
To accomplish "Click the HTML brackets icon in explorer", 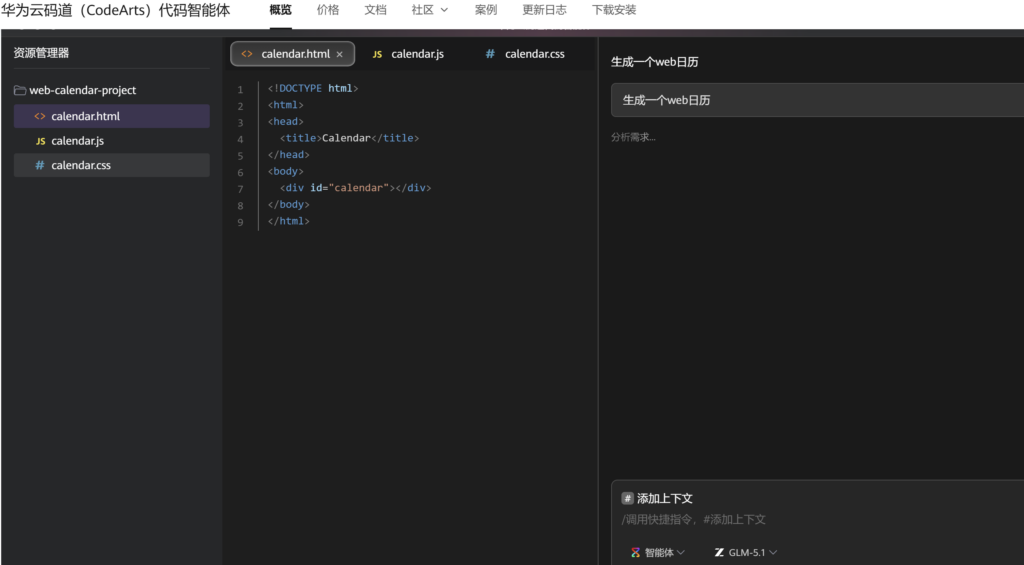I will (x=40, y=116).
